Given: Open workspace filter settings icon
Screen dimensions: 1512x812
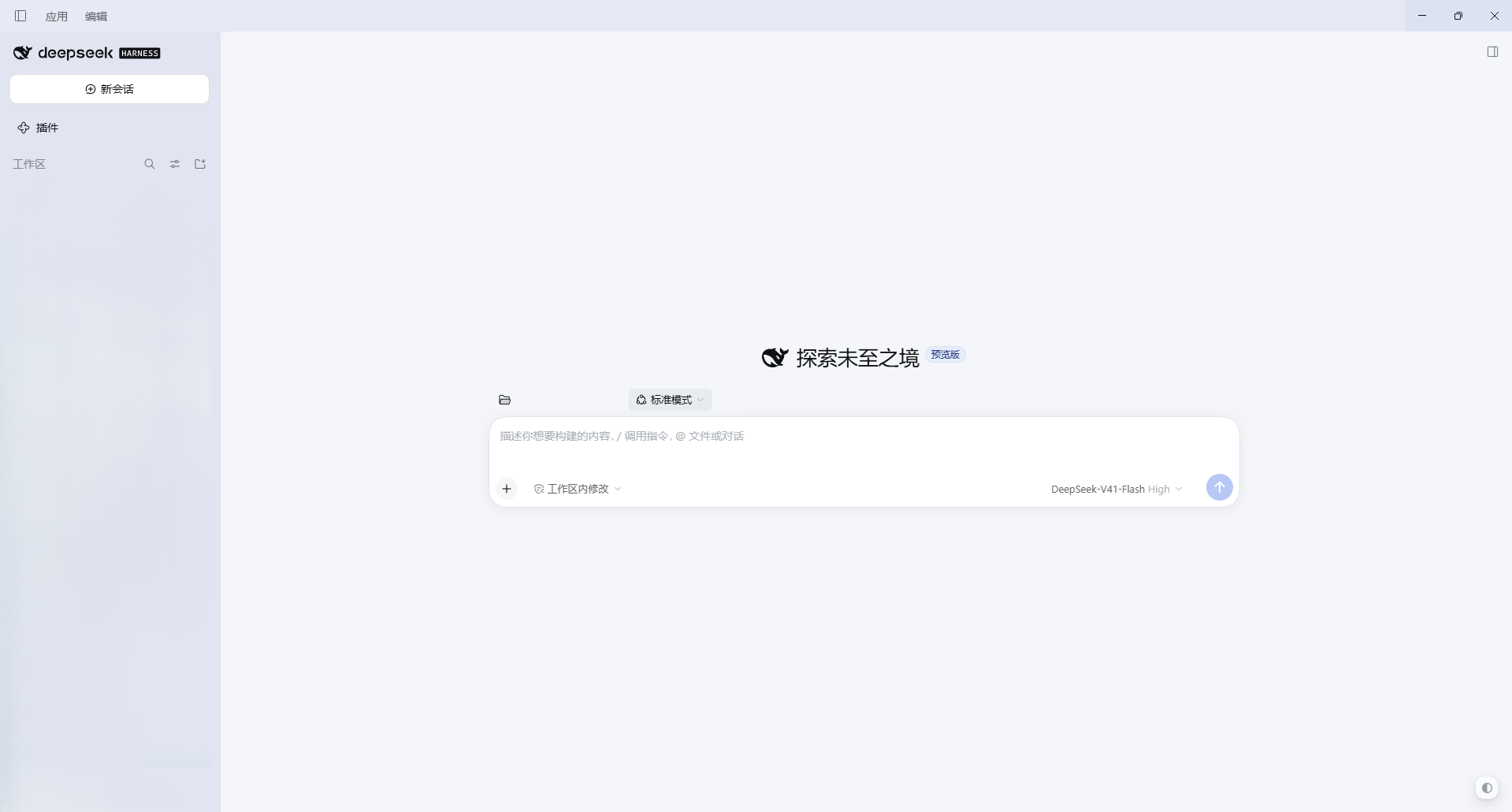Looking at the screenshot, I should pyautogui.click(x=175, y=164).
